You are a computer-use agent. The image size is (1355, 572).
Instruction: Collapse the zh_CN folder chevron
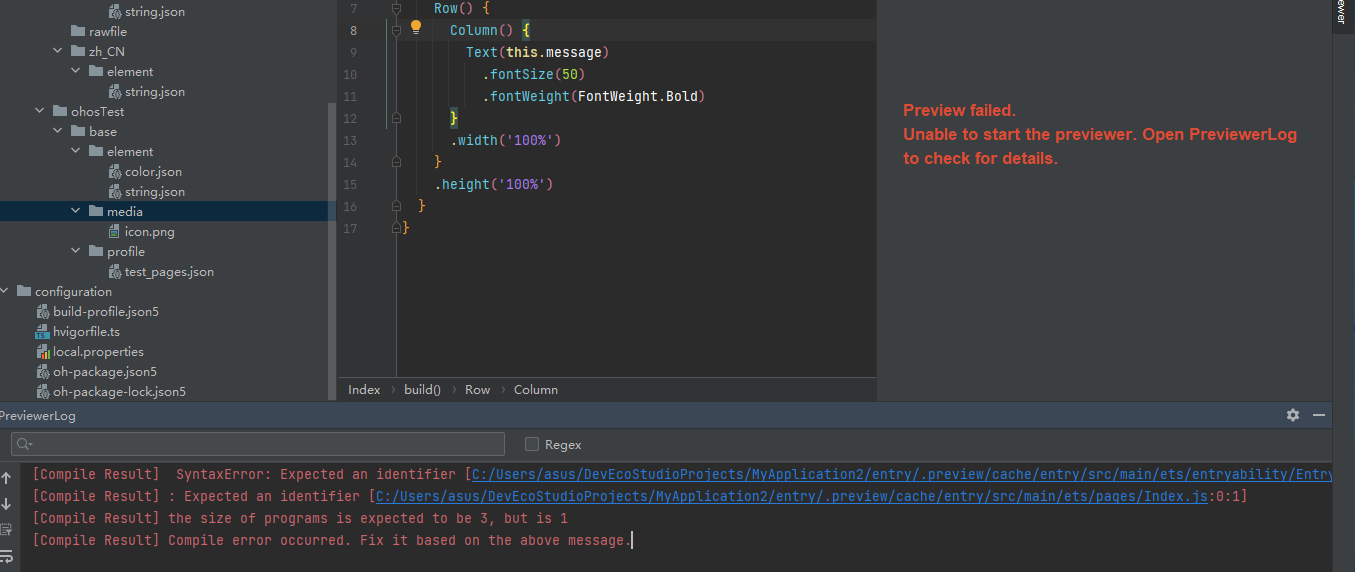(59, 51)
